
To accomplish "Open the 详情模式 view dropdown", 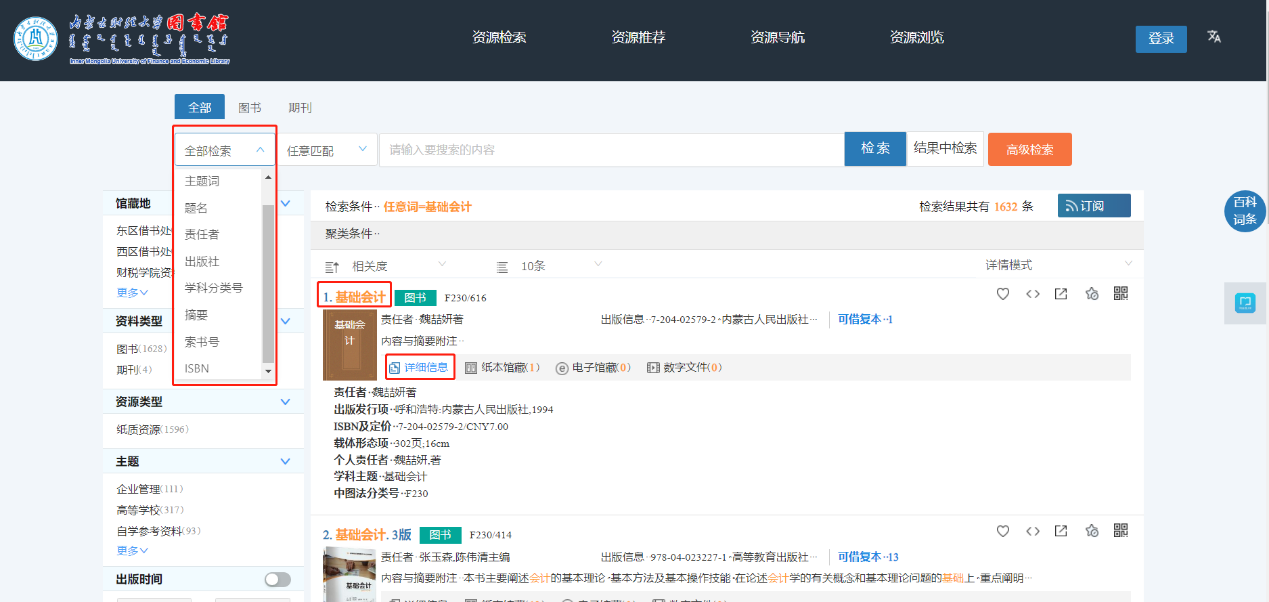I will pyautogui.click(x=1057, y=265).
